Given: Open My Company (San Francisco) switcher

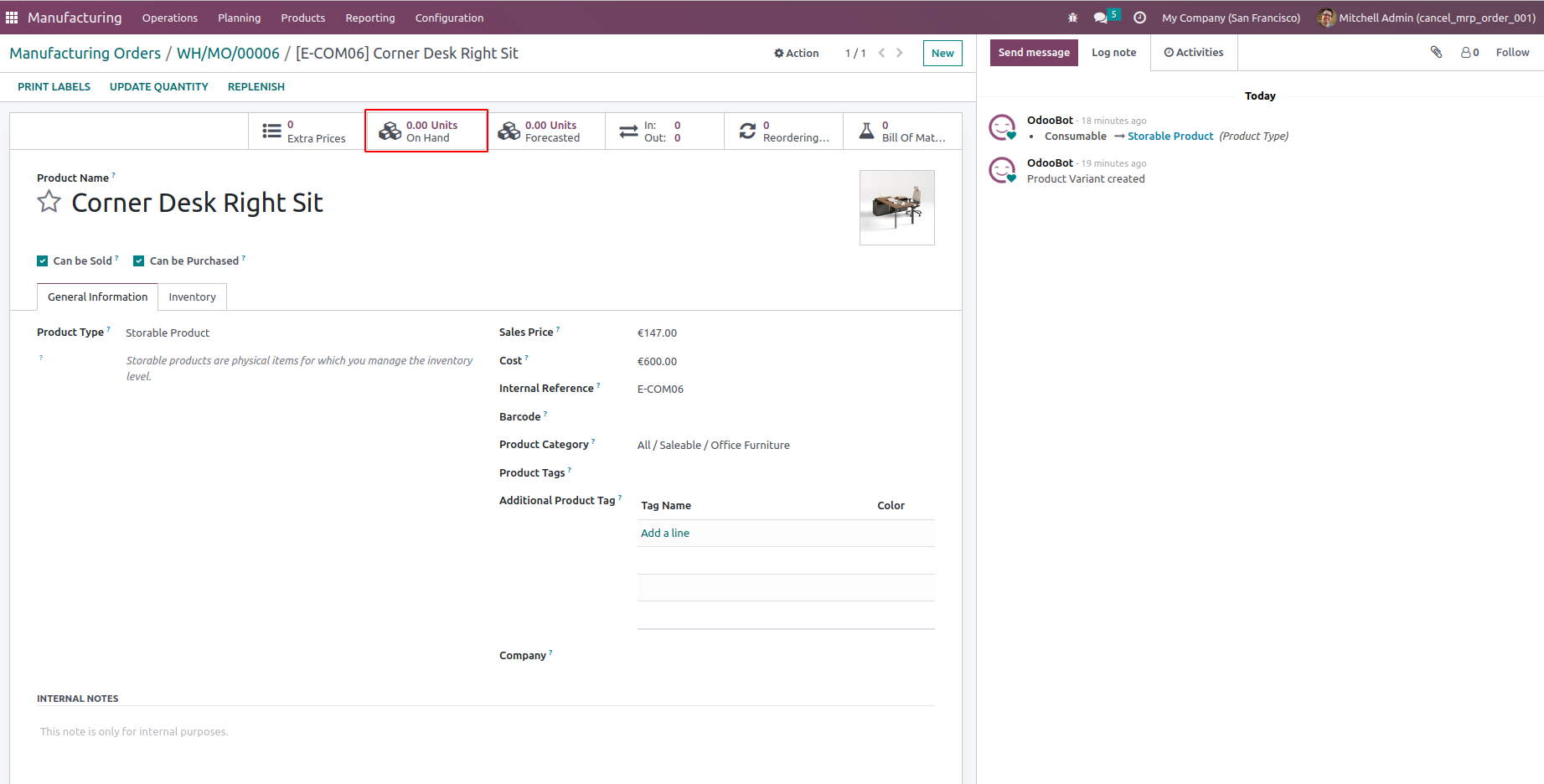Looking at the screenshot, I should [1231, 18].
